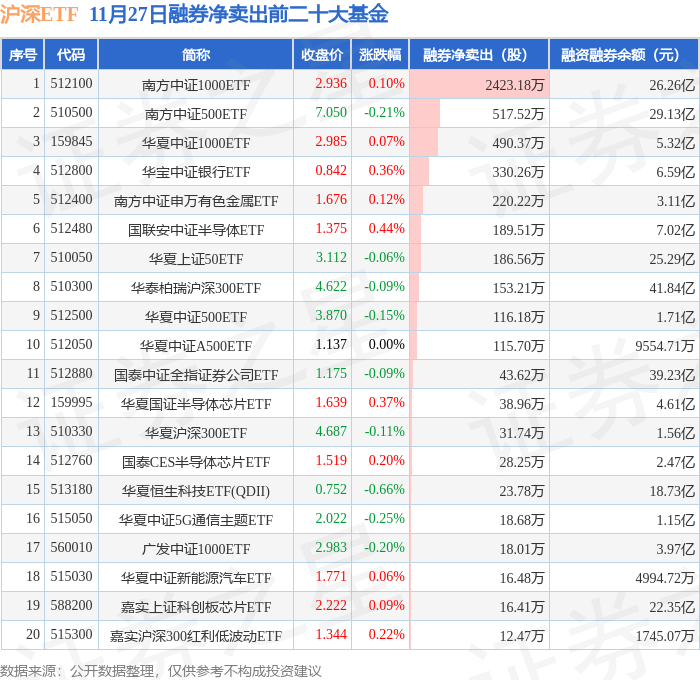Click the 融券净卖出（股） column header
Screen dimensions: 700x680
(479, 54)
